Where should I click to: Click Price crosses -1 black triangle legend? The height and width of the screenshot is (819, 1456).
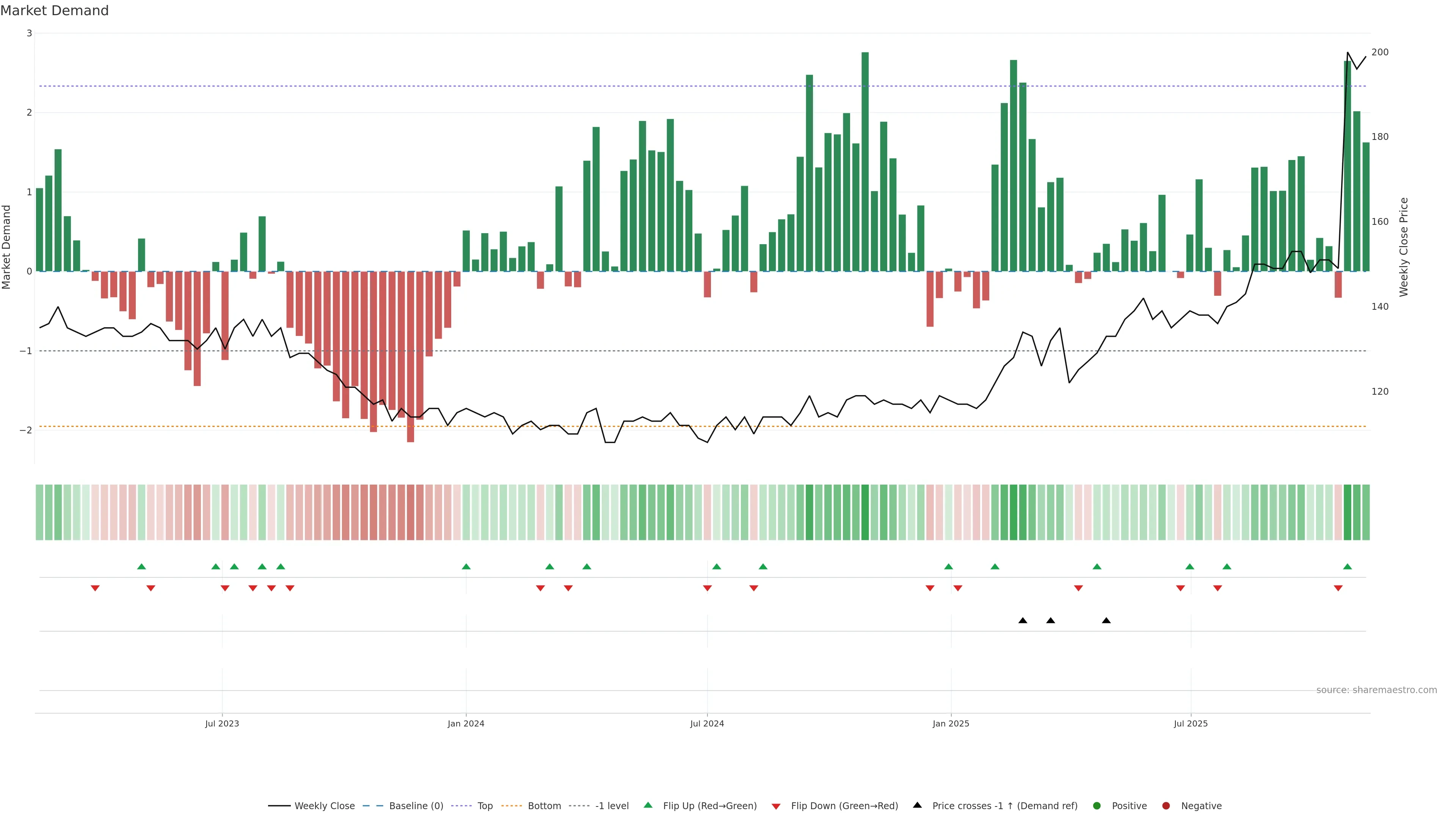point(917,805)
